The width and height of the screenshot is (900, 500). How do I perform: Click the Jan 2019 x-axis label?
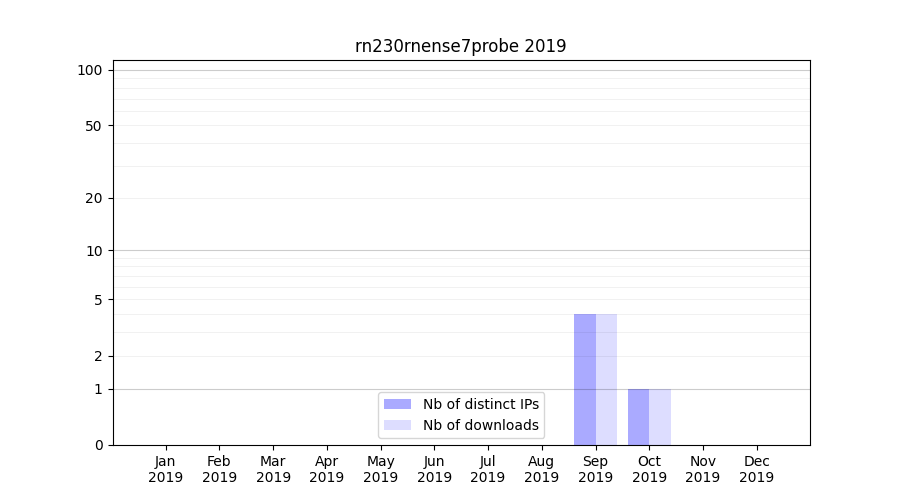[166, 469]
